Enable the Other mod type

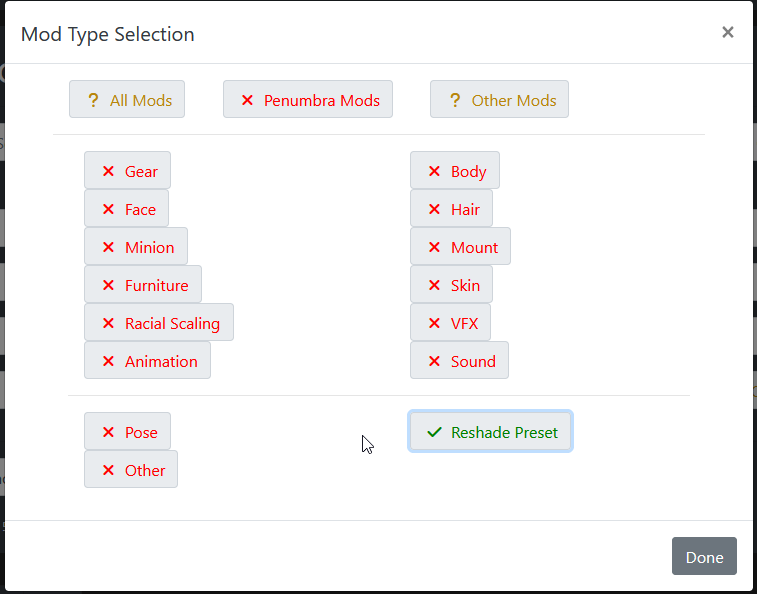coord(131,469)
